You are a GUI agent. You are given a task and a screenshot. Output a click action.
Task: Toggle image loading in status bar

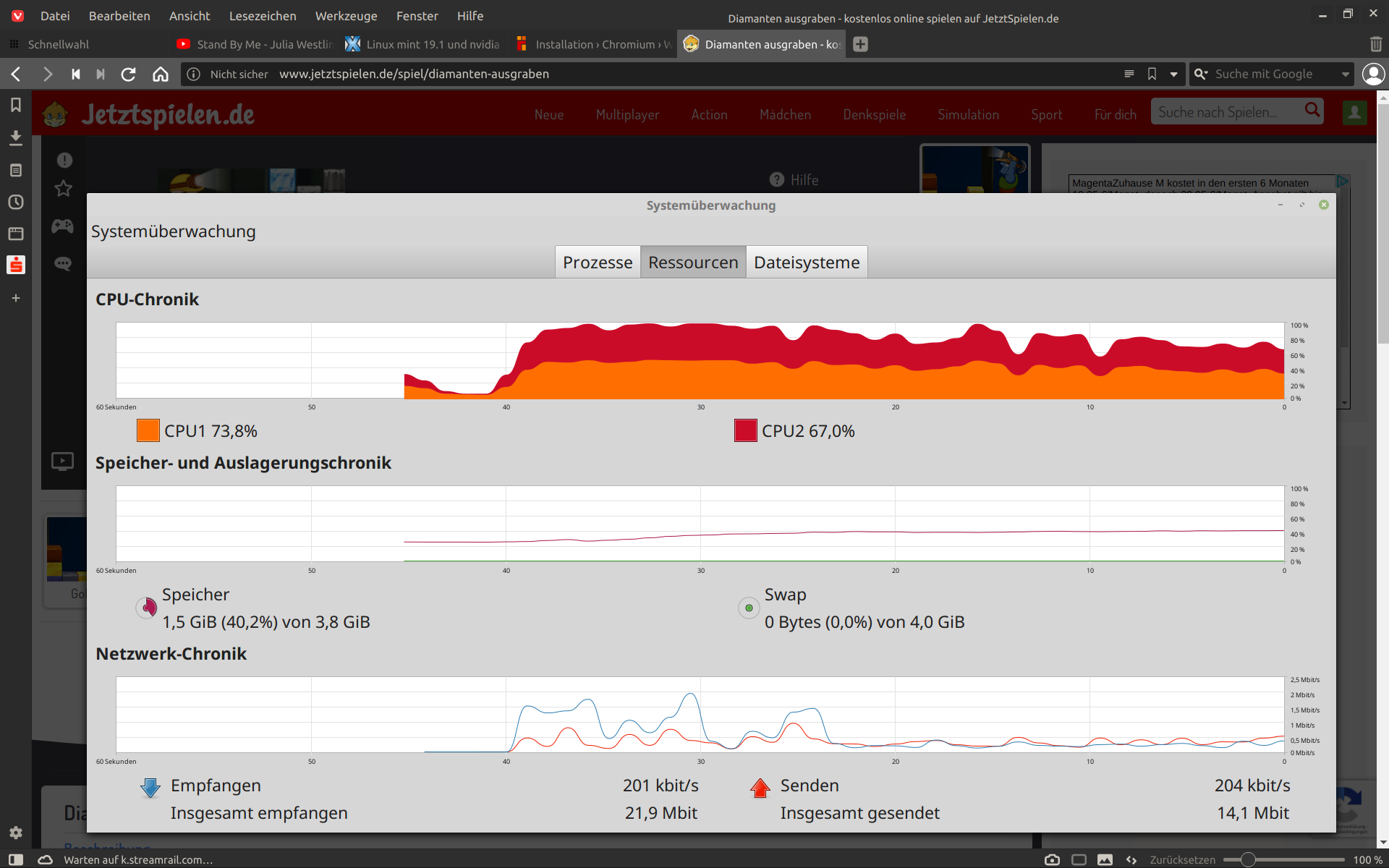pyautogui.click(x=1105, y=859)
